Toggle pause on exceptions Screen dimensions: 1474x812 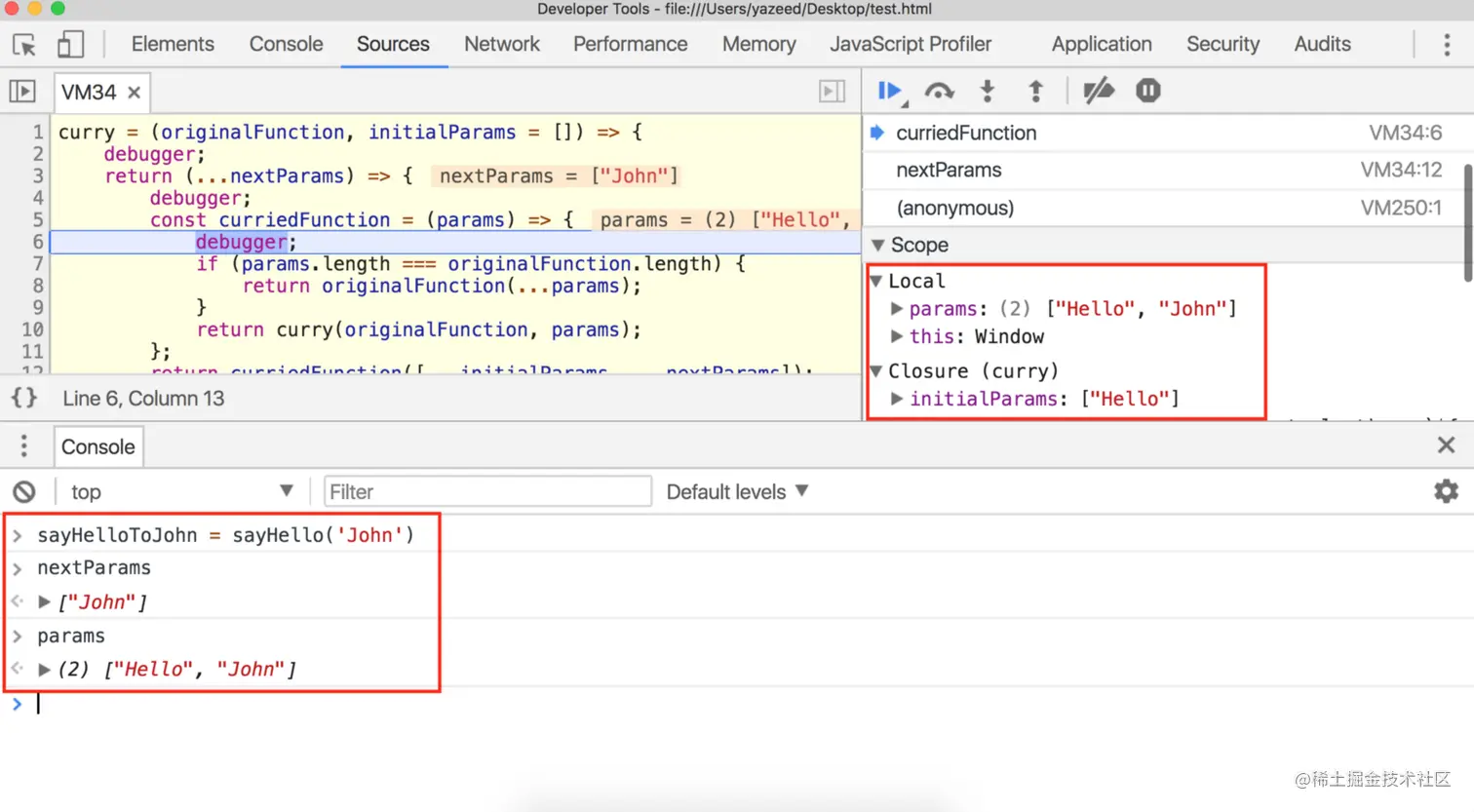coord(1148,91)
